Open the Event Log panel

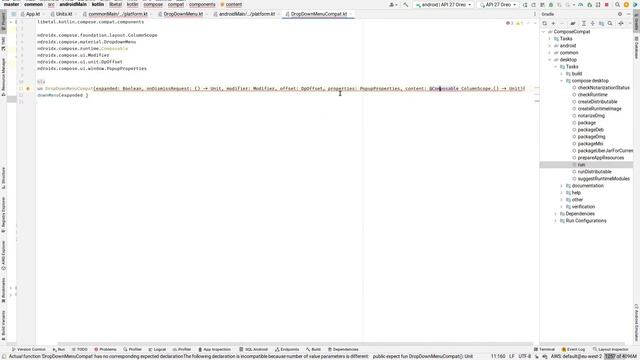pos(573,349)
